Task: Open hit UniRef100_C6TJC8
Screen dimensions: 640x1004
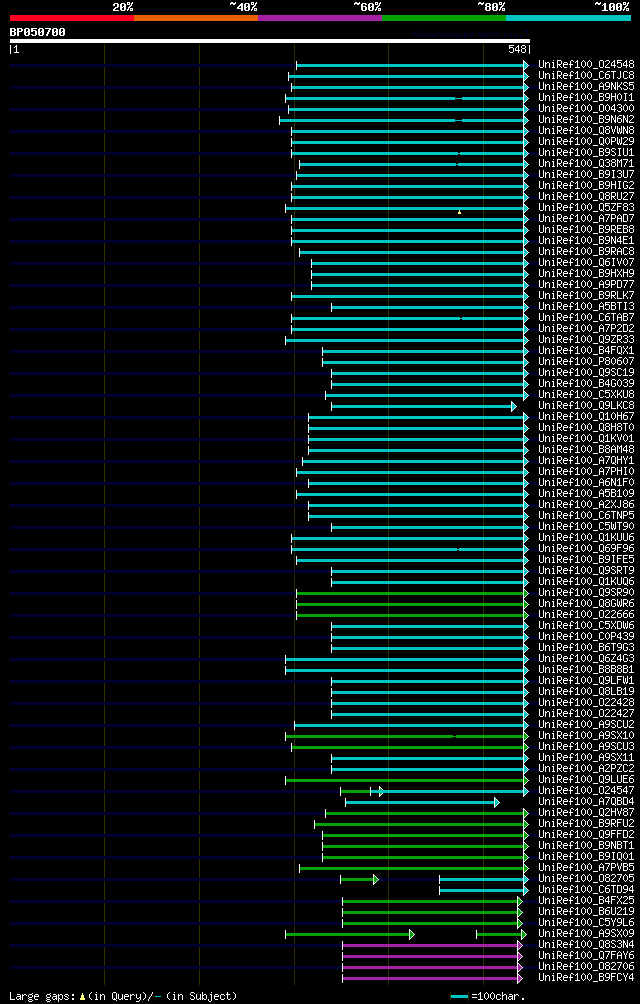Action: tap(586, 76)
